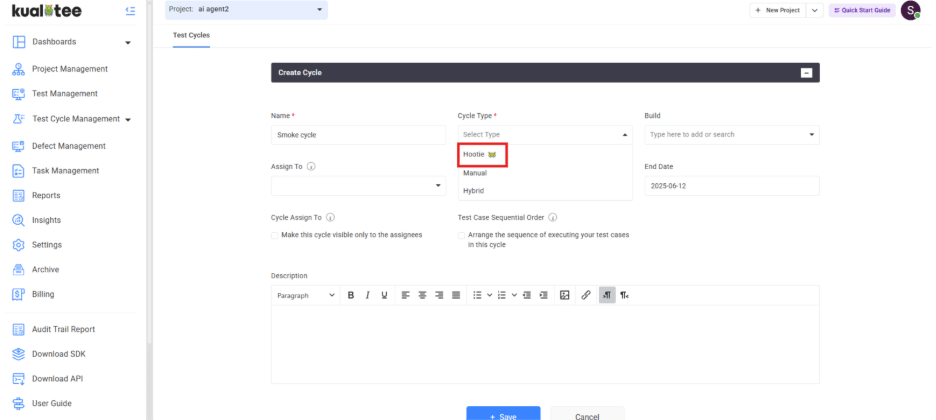Click the Name field containing Smoke cycle
This screenshot has width=936, height=420.
coord(358,135)
